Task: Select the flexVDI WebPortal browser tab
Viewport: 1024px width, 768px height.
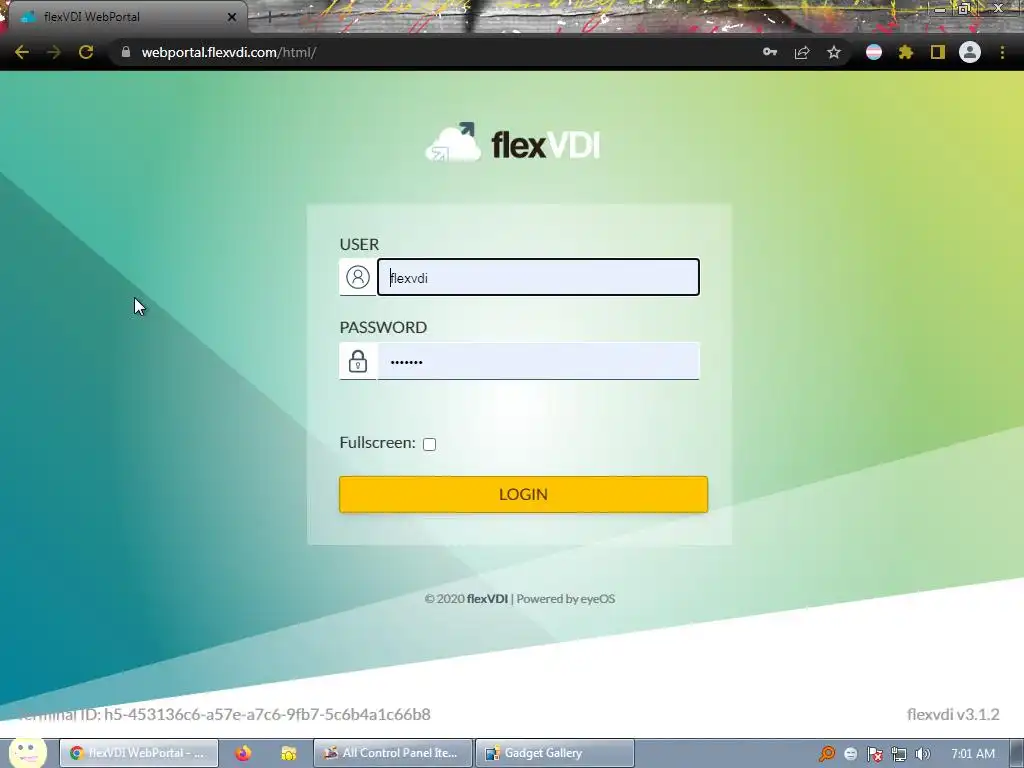Action: [127, 17]
